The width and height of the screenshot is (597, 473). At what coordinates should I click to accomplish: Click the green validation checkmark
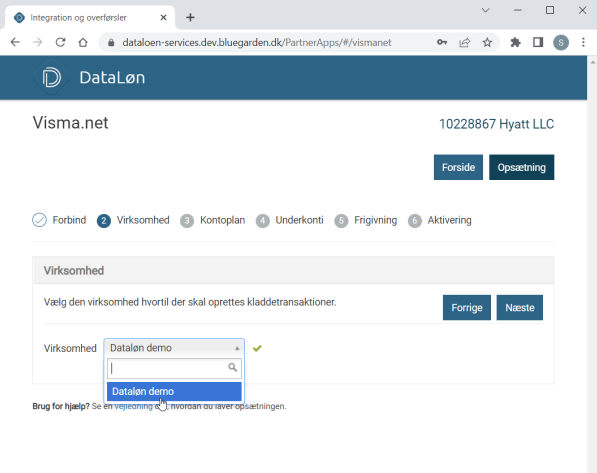click(257, 348)
